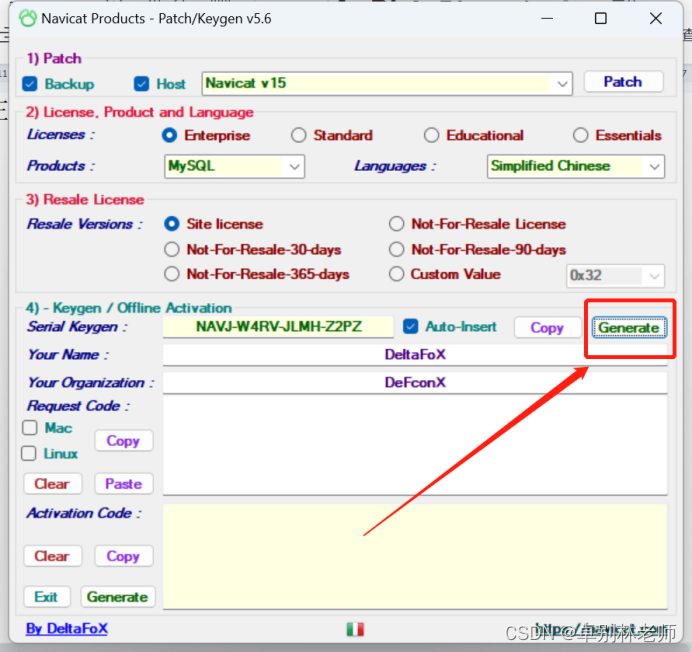
Task: Copy the generated serial key
Action: coord(547,328)
